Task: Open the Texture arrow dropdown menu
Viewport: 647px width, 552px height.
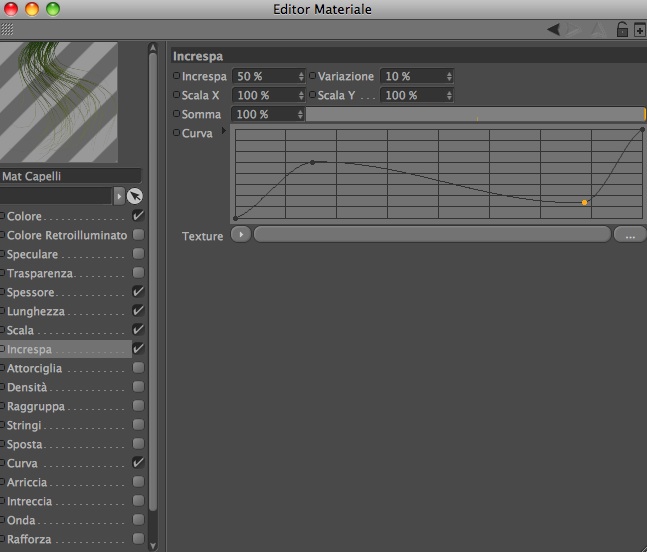Action: click(241, 234)
